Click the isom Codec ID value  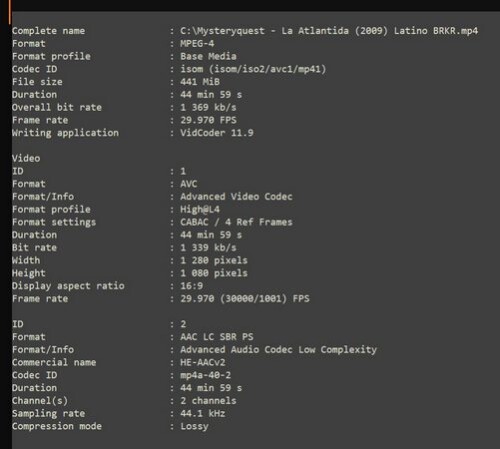pos(253,69)
